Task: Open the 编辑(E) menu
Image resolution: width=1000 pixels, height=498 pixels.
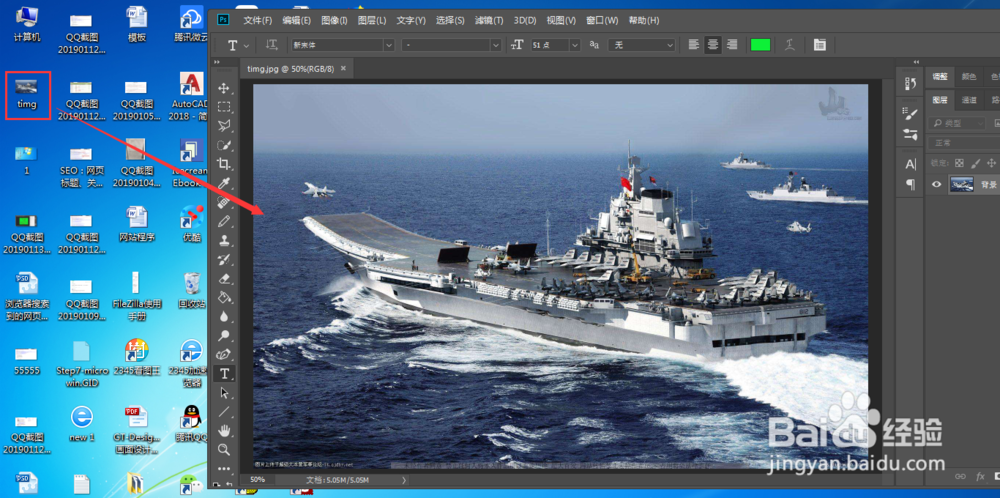Action: click(297, 20)
